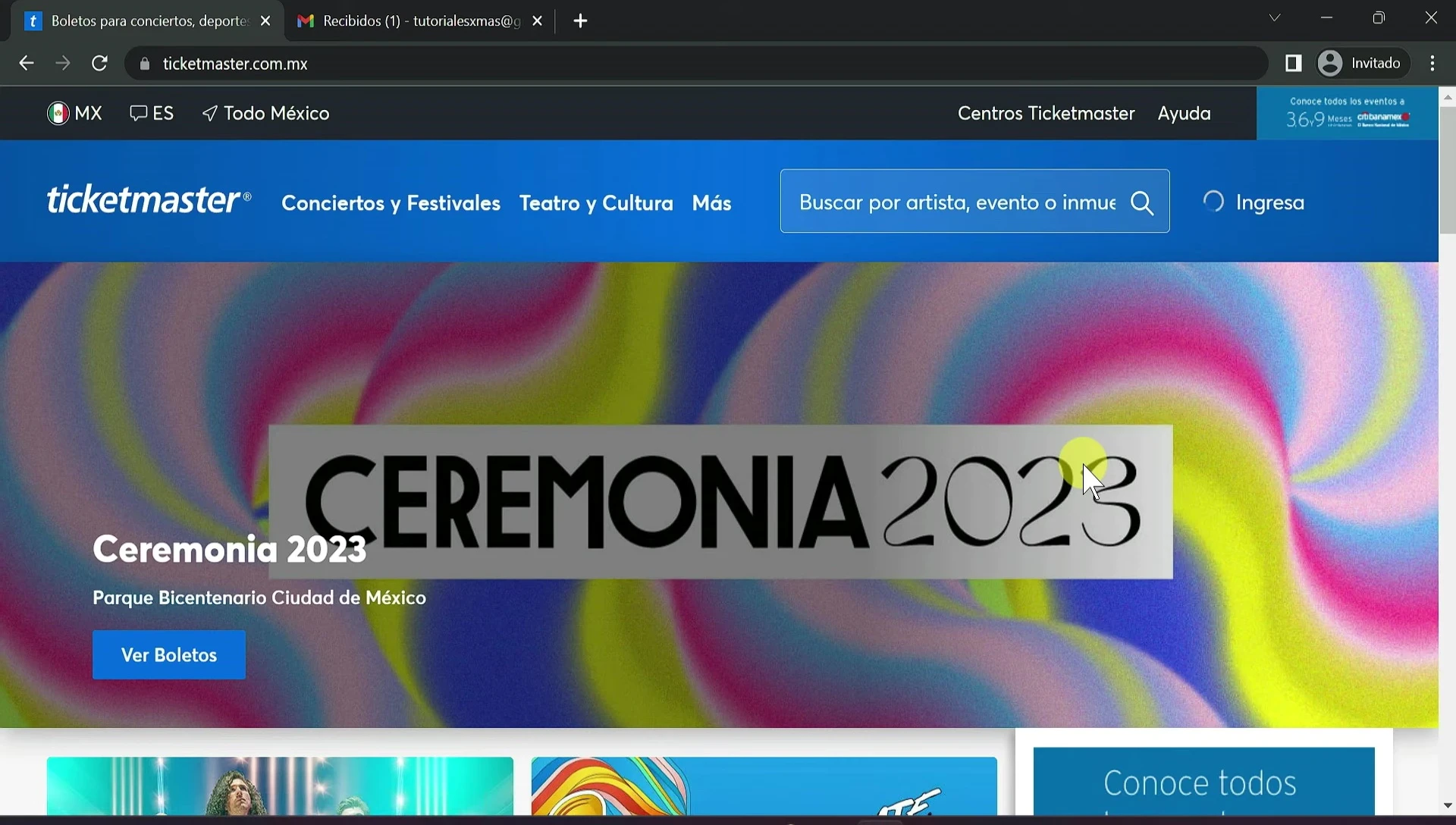Image resolution: width=1456 pixels, height=825 pixels.
Task: Minimize the browser window
Action: pyautogui.click(x=1326, y=18)
